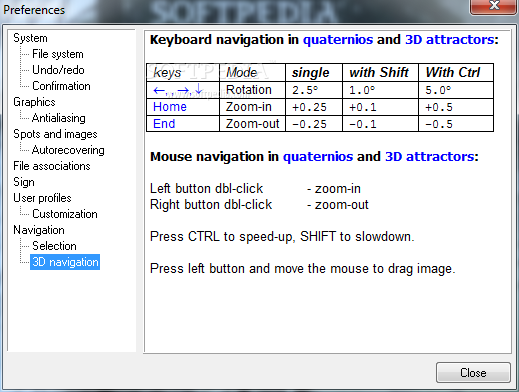The height and width of the screenshot is (392, 519).
Task: Select Spots and images category
Action: coord(55,134)
